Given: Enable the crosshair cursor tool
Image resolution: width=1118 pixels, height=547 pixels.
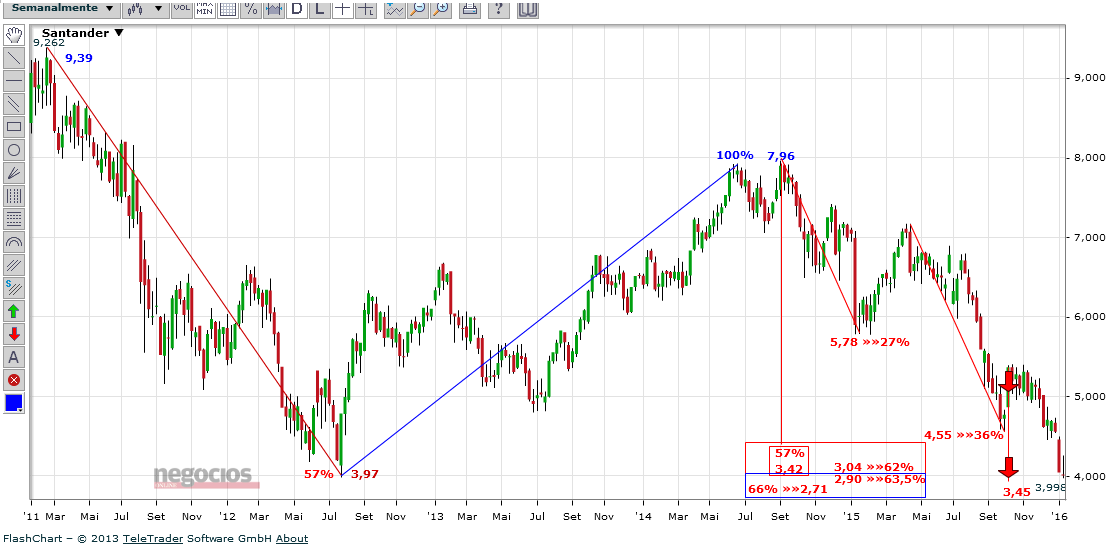Looking at the screenshot, I should 343,8.
